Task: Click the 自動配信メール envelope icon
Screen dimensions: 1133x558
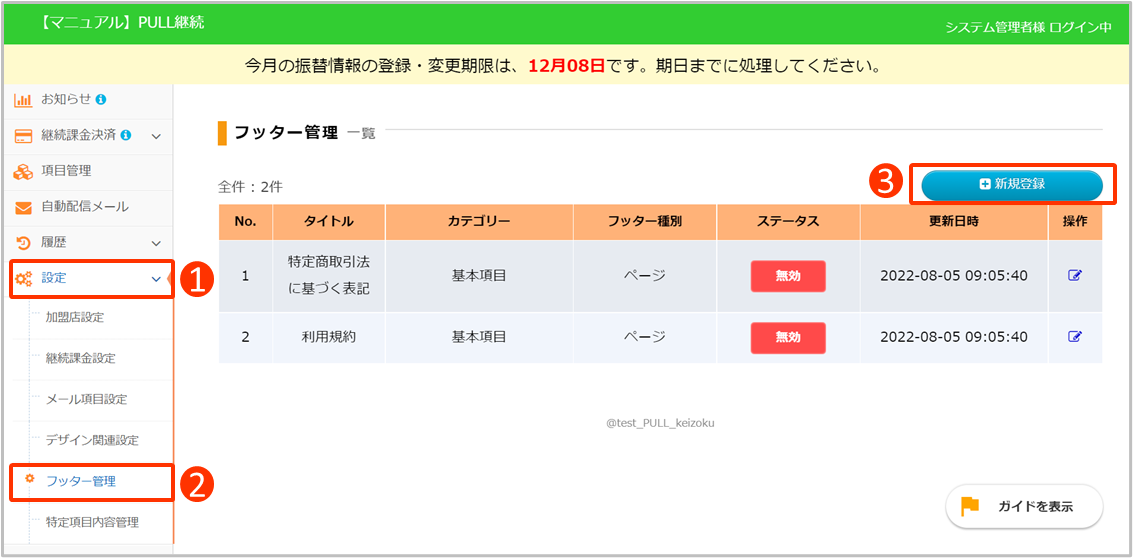Action: click(x=23, y=208)
